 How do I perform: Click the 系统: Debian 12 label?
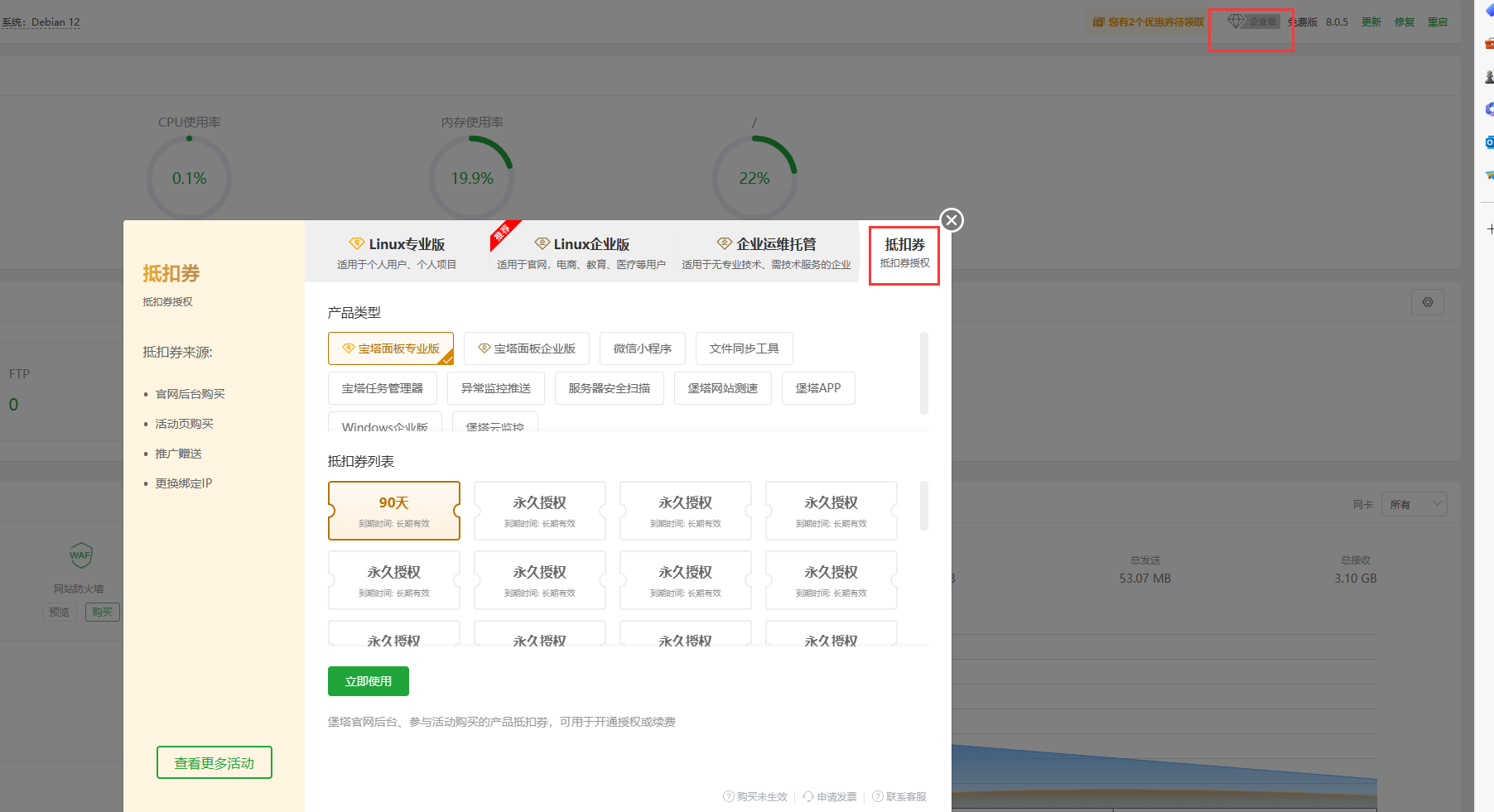pyautogui.click(x=41, y=22)
